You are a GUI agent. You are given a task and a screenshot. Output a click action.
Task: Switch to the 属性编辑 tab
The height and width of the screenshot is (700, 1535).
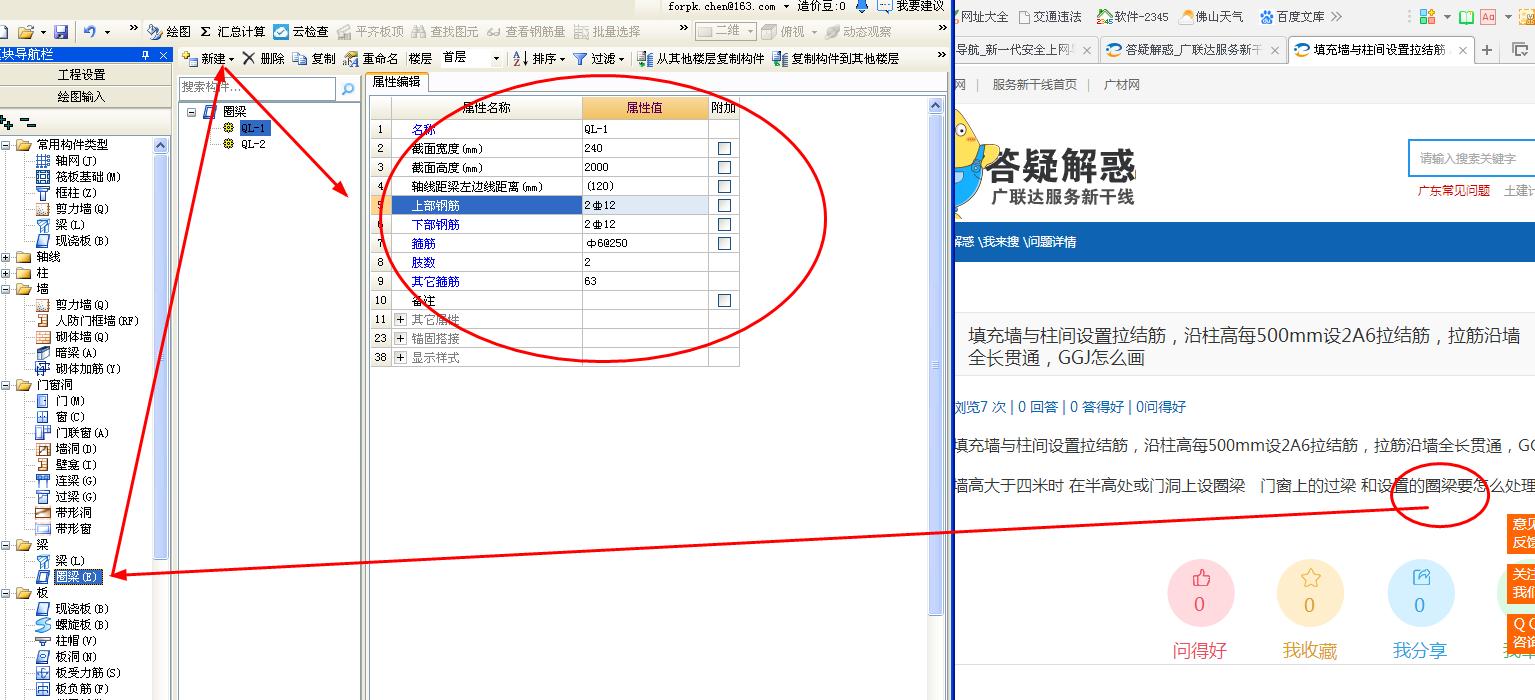click(x=396, y=82)
